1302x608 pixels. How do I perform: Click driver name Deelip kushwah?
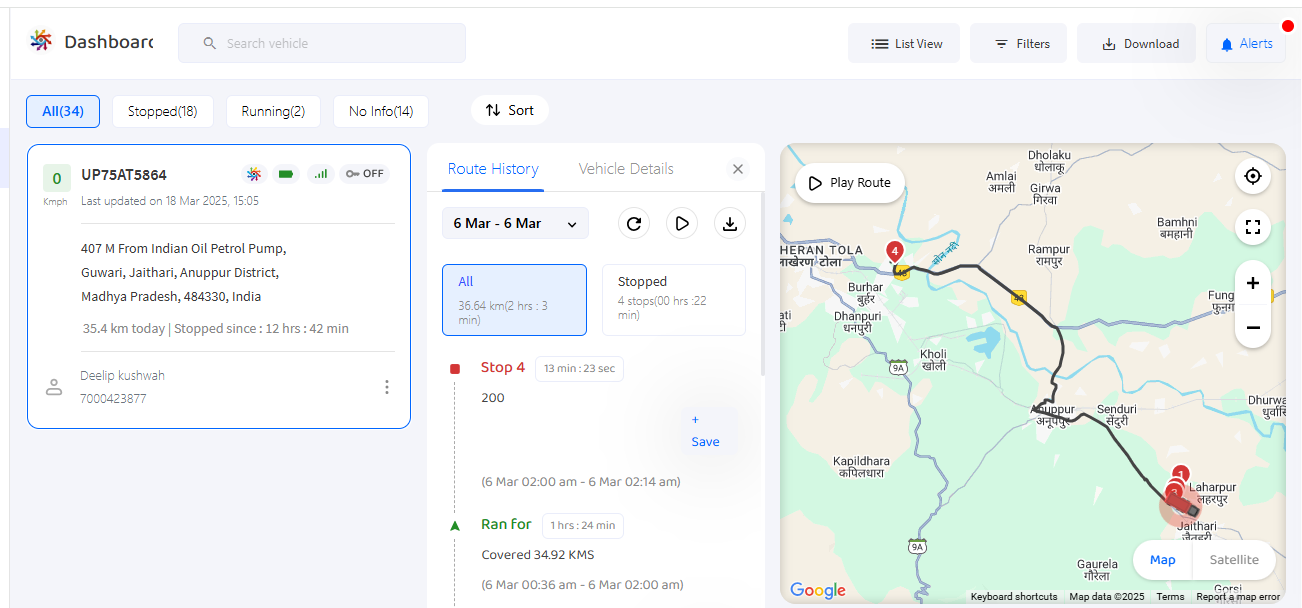point(122,376)
